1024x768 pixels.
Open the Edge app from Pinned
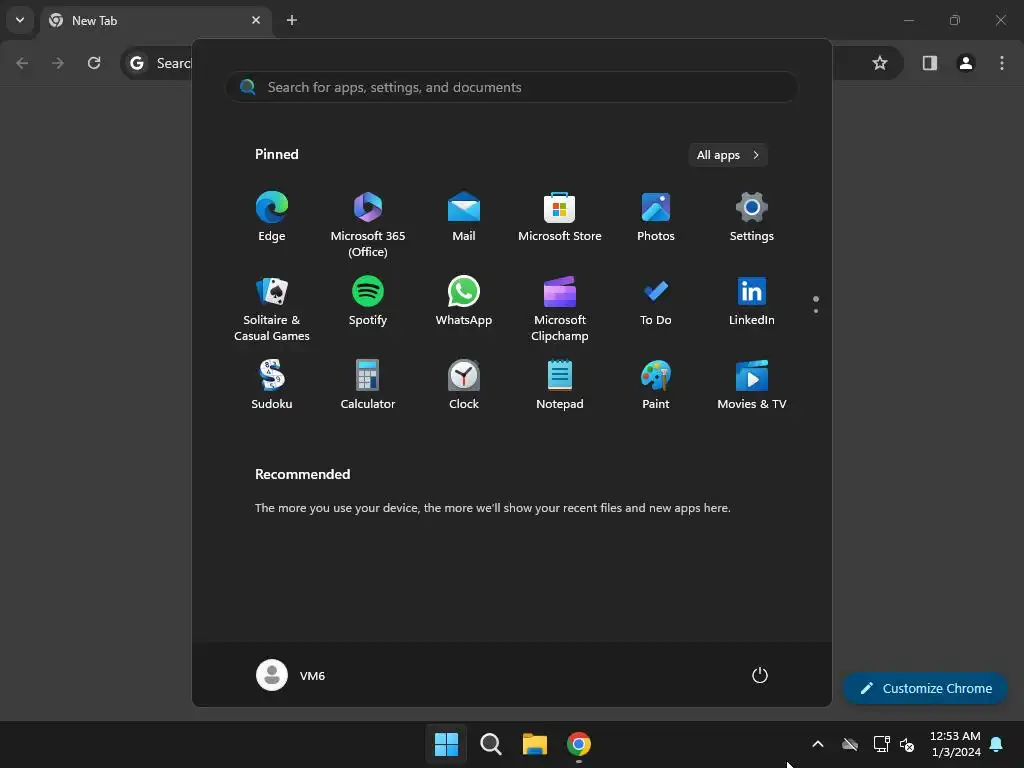[272, 217]
